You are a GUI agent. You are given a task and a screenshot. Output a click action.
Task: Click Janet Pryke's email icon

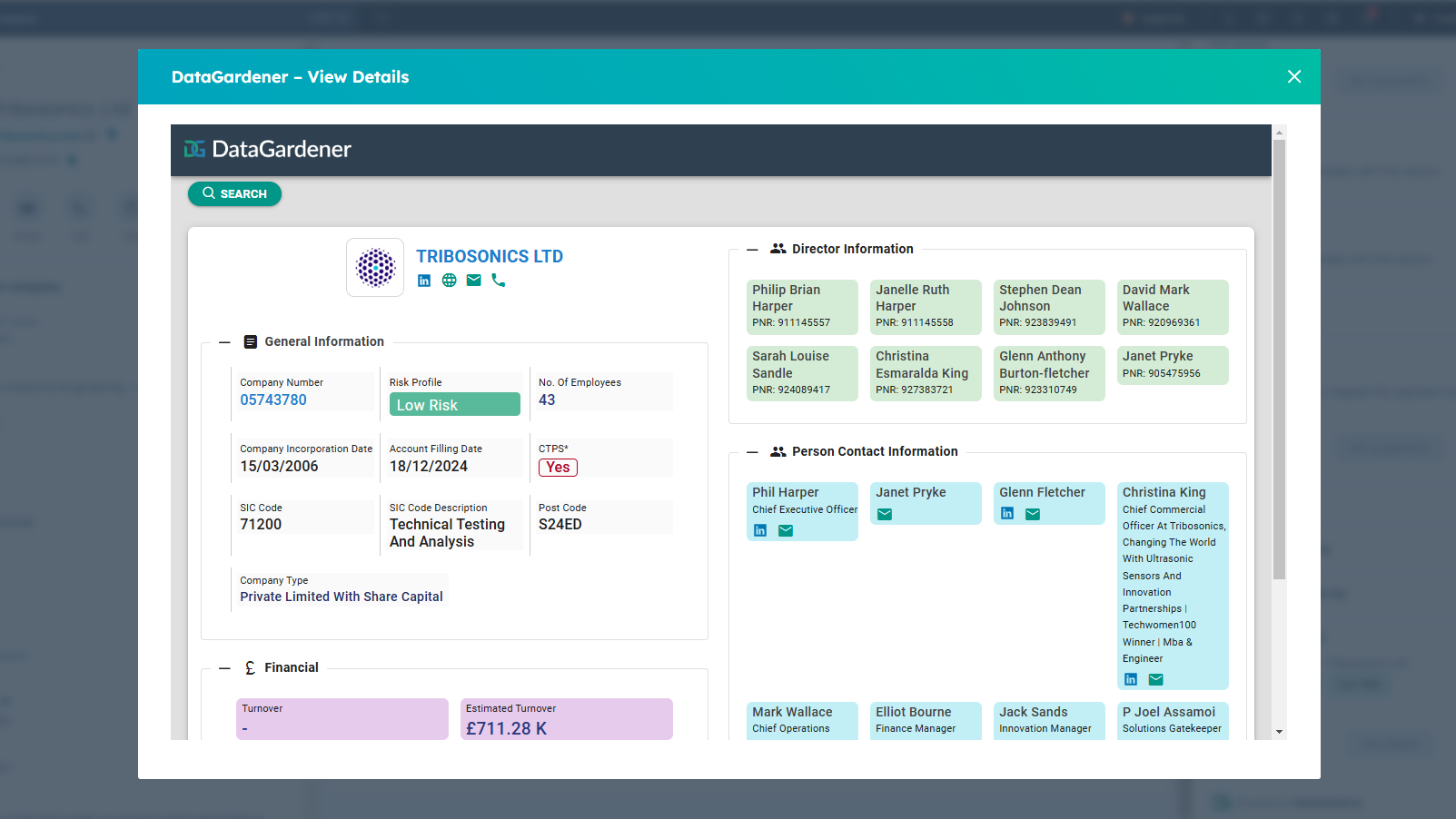pos(884,515)
